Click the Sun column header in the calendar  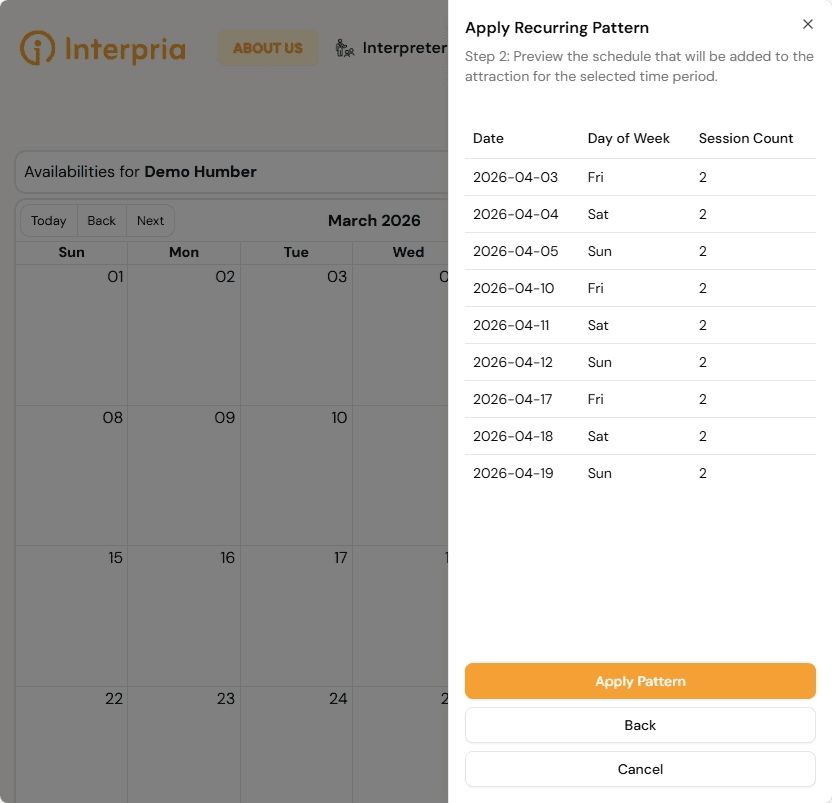(71, 252)
